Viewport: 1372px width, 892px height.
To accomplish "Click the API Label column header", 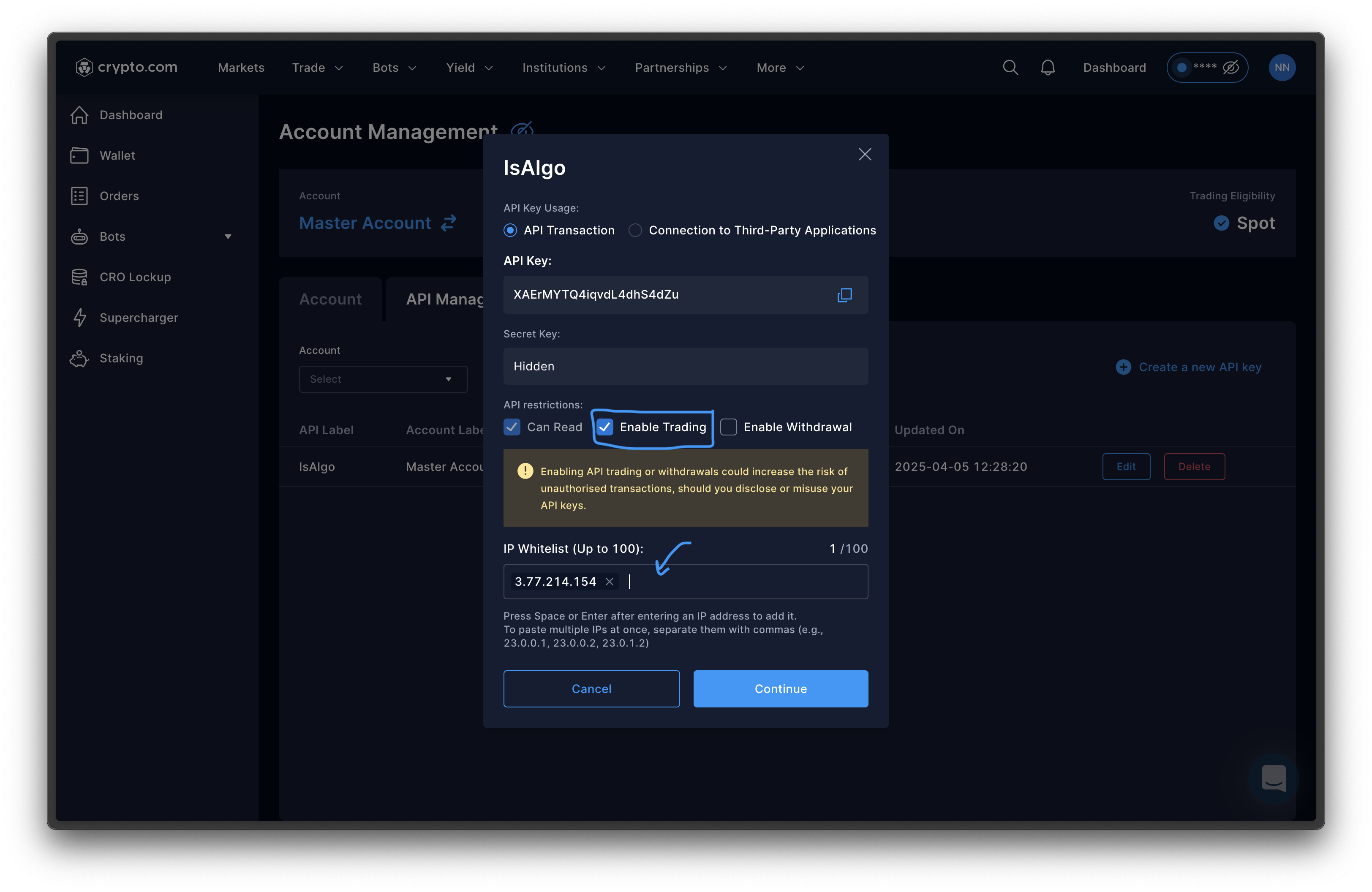I will pos(326,430).
